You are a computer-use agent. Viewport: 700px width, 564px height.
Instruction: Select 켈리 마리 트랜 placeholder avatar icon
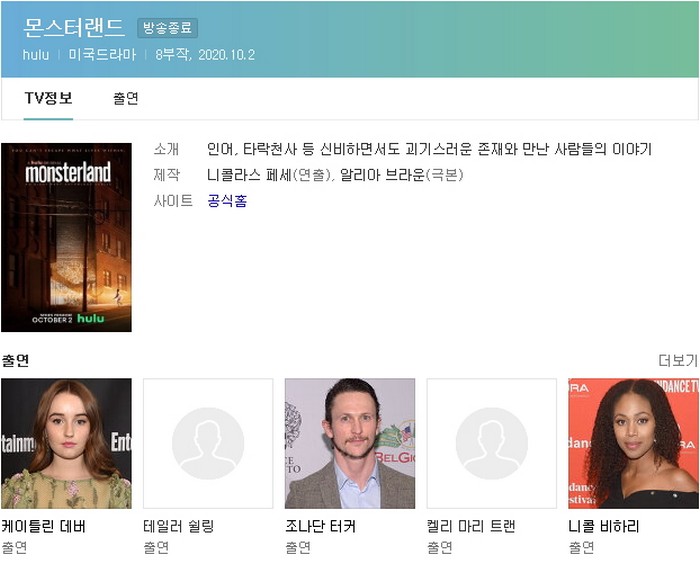click(492, 443)
